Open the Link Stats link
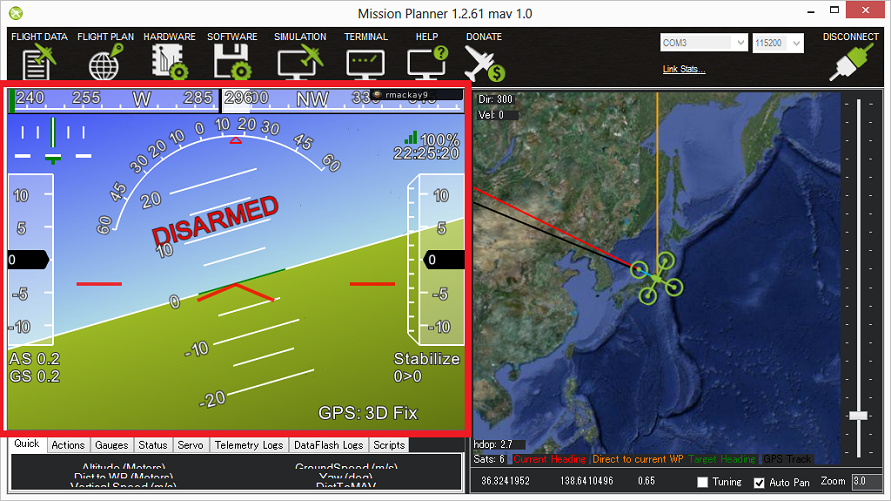891x501 pixels. click(x=684, y=69)
